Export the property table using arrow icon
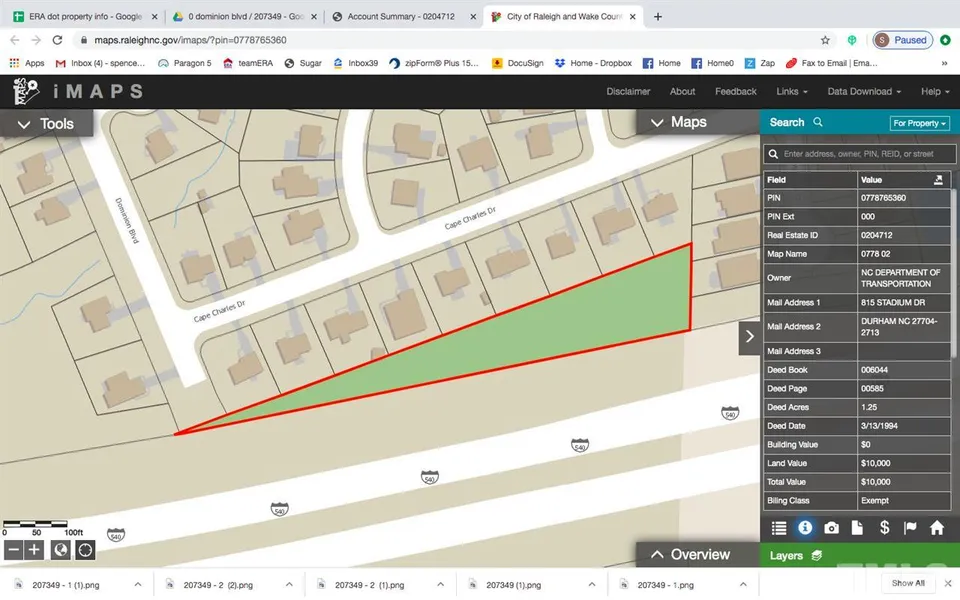The height and width of the screenshot is (600, 960). pyautogui.click(x=938, y=180)
